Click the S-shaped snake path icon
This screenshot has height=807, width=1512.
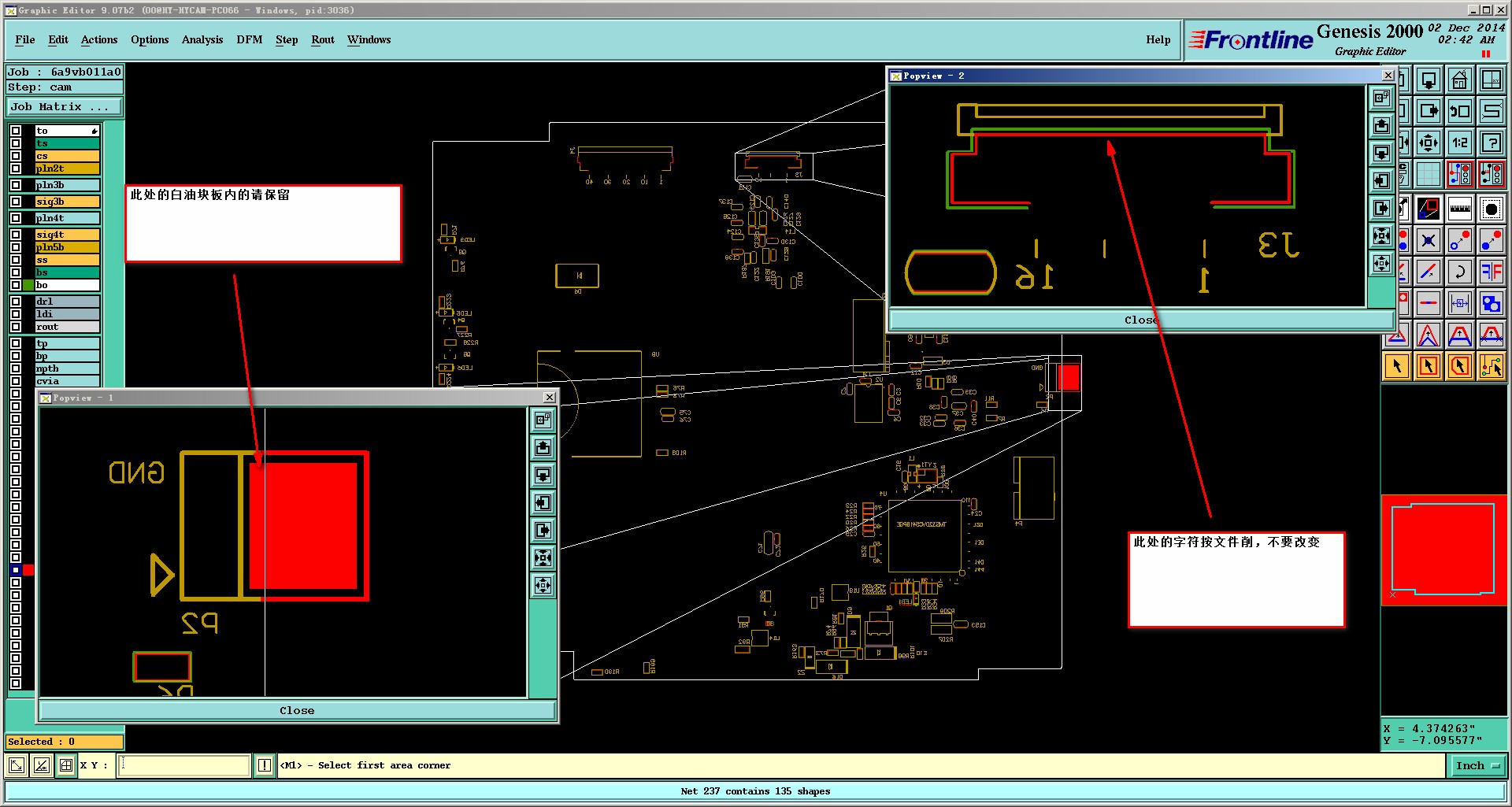(1492, 111)
